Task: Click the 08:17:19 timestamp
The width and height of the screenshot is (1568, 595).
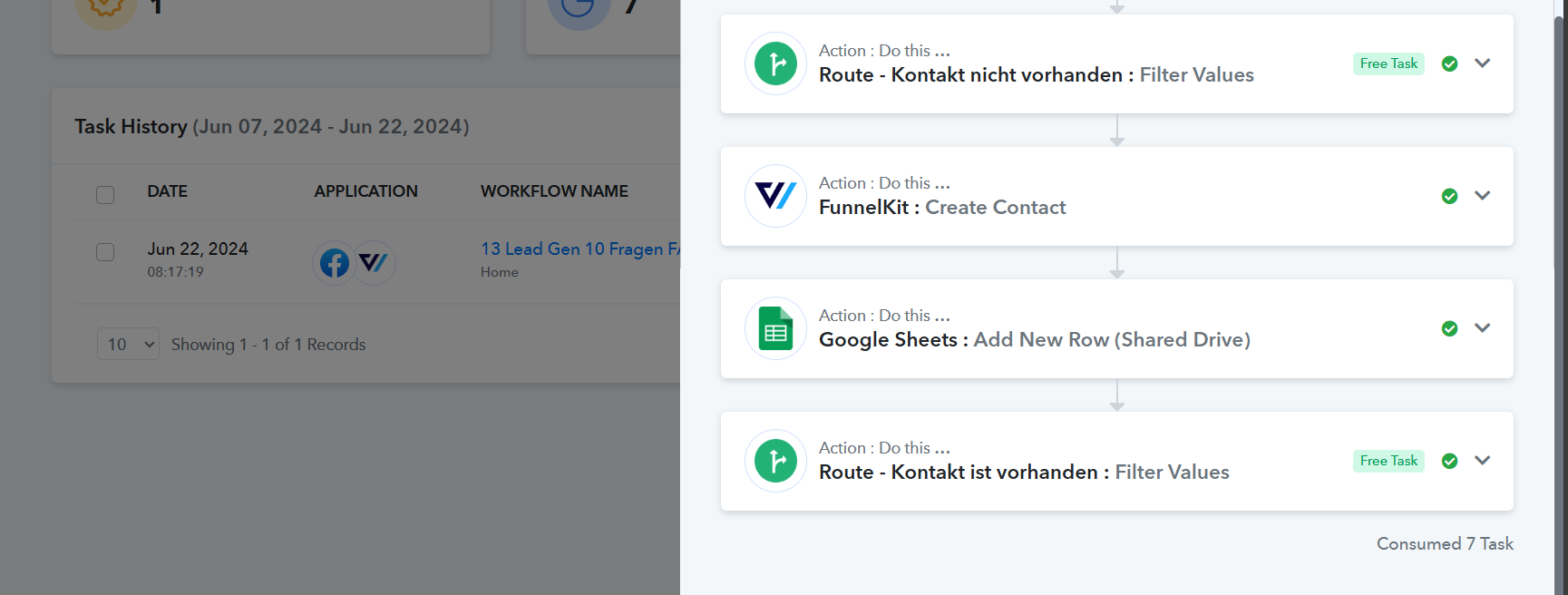Action: (x=176, y=272)
